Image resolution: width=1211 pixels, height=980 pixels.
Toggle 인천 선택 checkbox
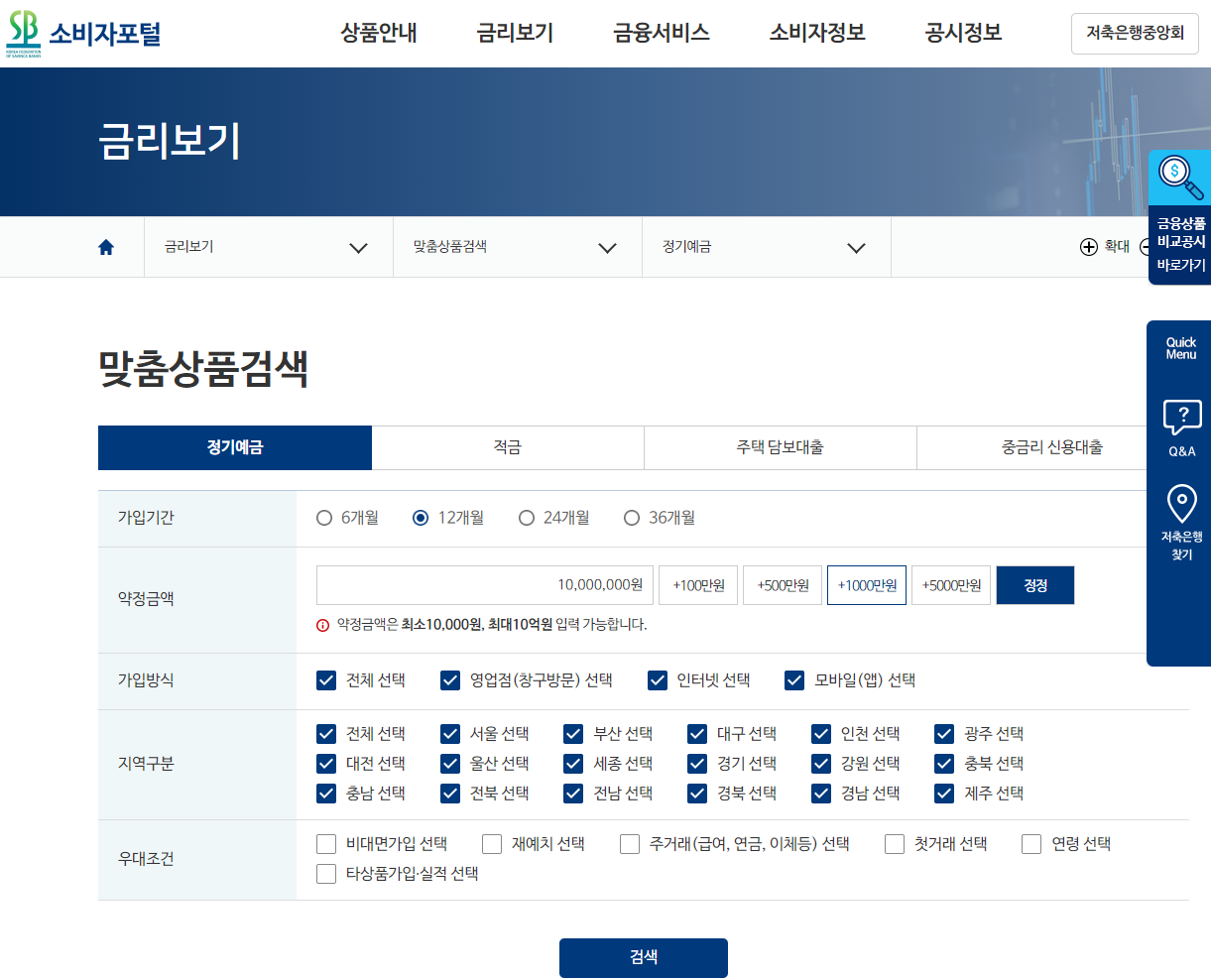point(821,734)
